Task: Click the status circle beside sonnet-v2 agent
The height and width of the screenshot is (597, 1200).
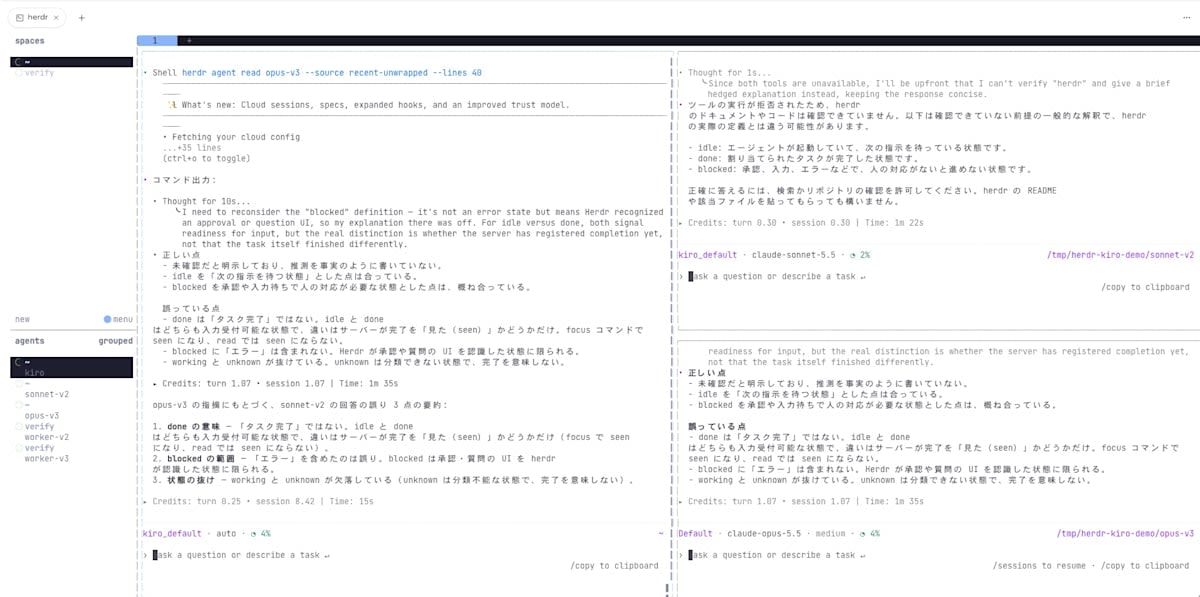Action: coord(18,383)
